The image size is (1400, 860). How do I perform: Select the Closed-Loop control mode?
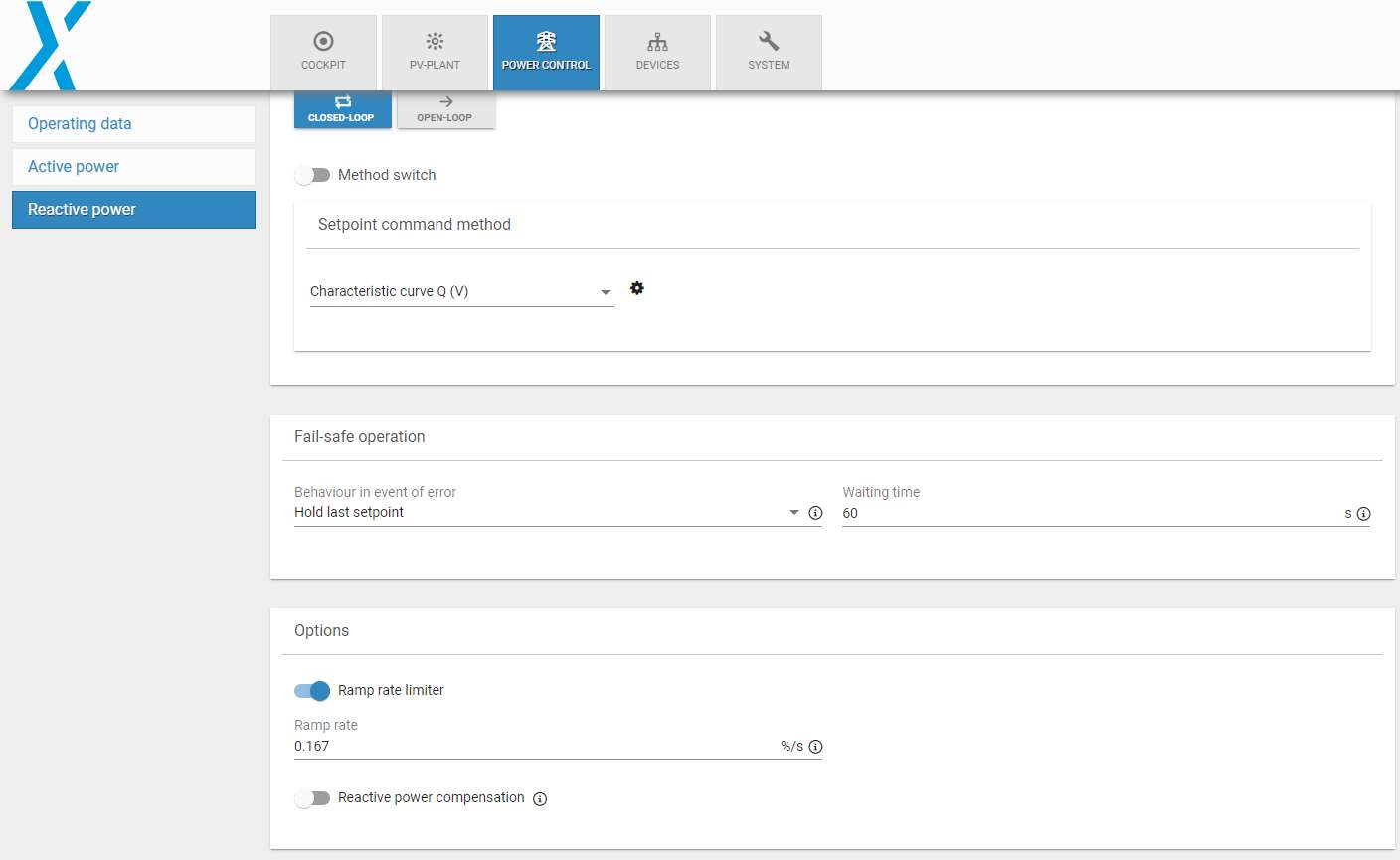pyautogui.click(x=342, y=108)
